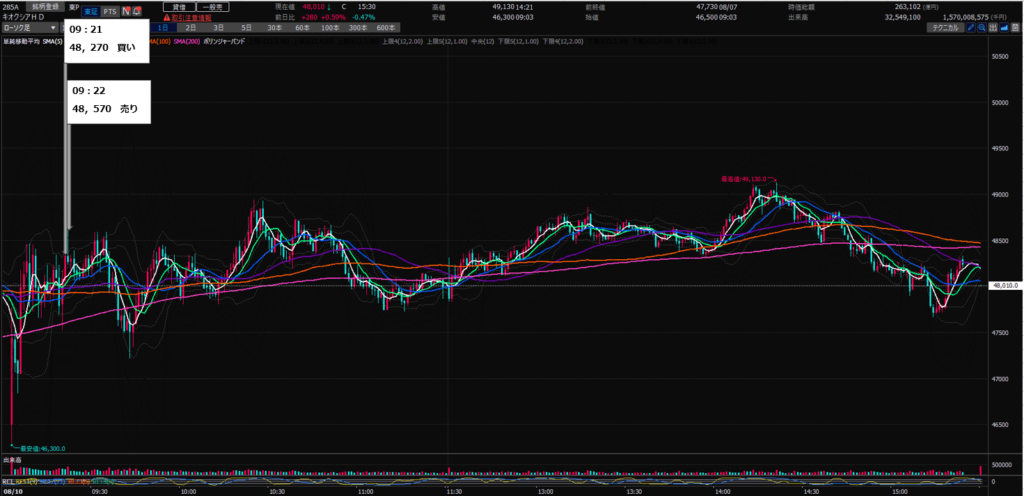The height and width of the screenshot is (496, 1024).
Task: Select the 30本 bar count tab
Action: [x=274, y=28]
